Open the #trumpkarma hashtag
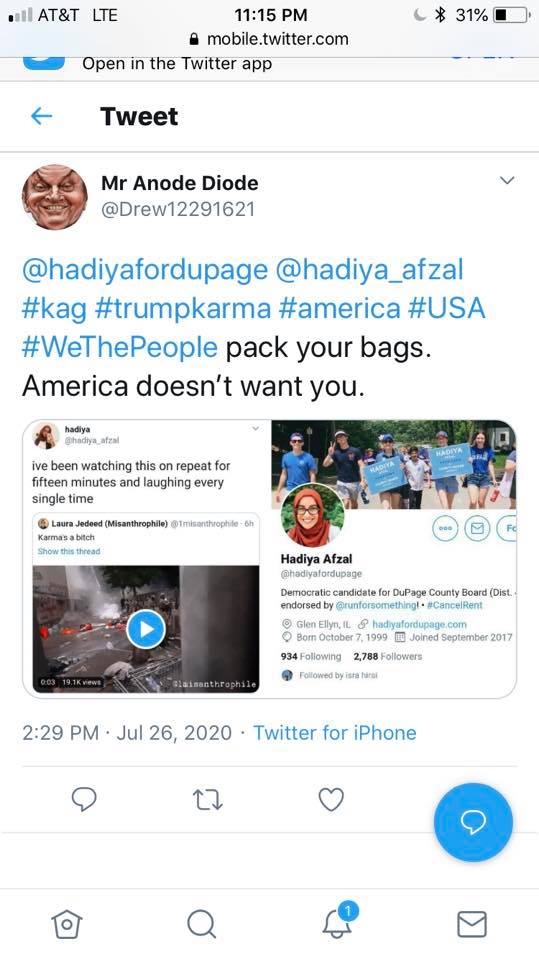Viewport: 539px width, 960px height. coord(183,309)
